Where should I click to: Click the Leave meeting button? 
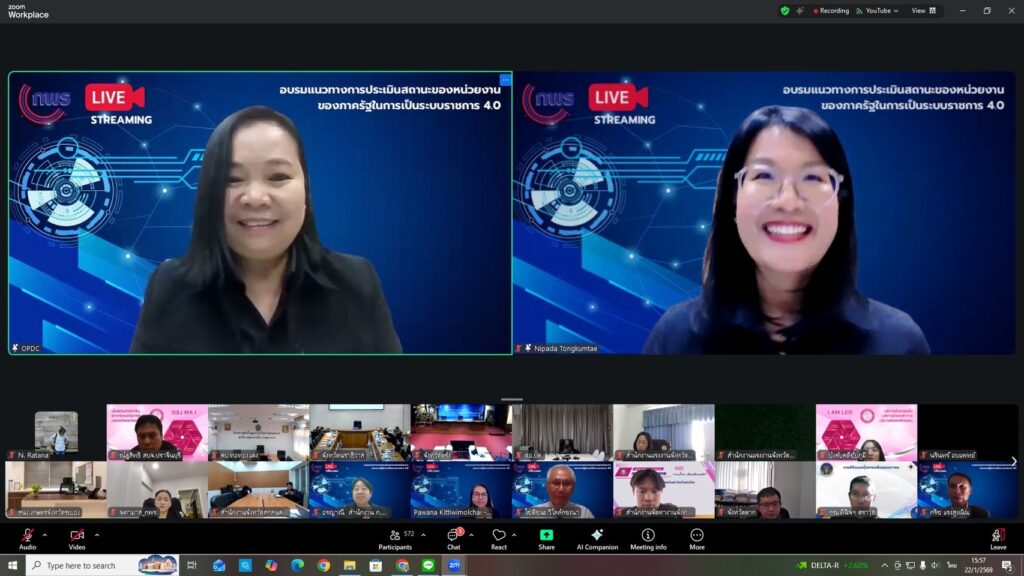[x=998, y=538]
